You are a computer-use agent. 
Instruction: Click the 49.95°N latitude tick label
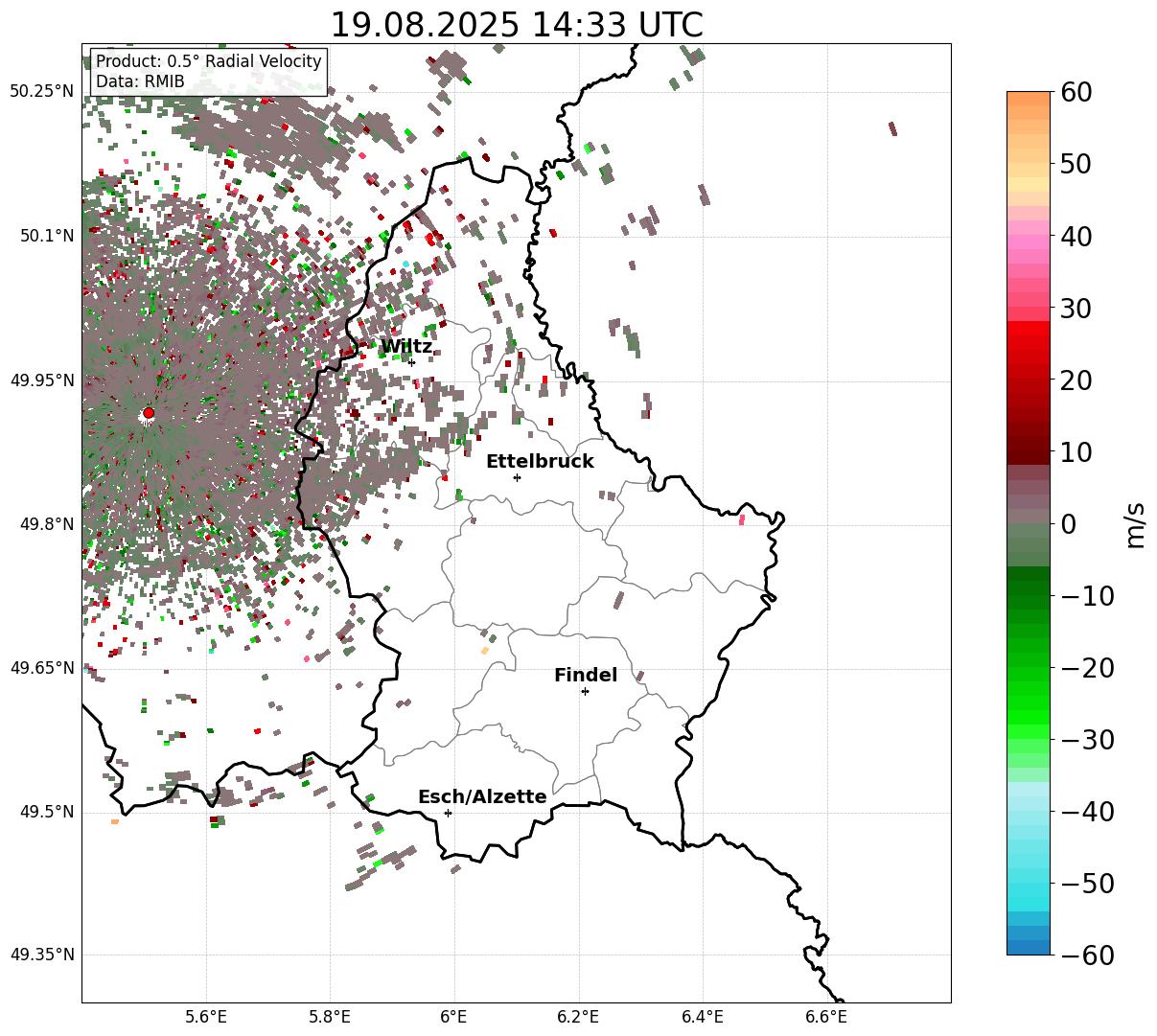click(41, 380)
